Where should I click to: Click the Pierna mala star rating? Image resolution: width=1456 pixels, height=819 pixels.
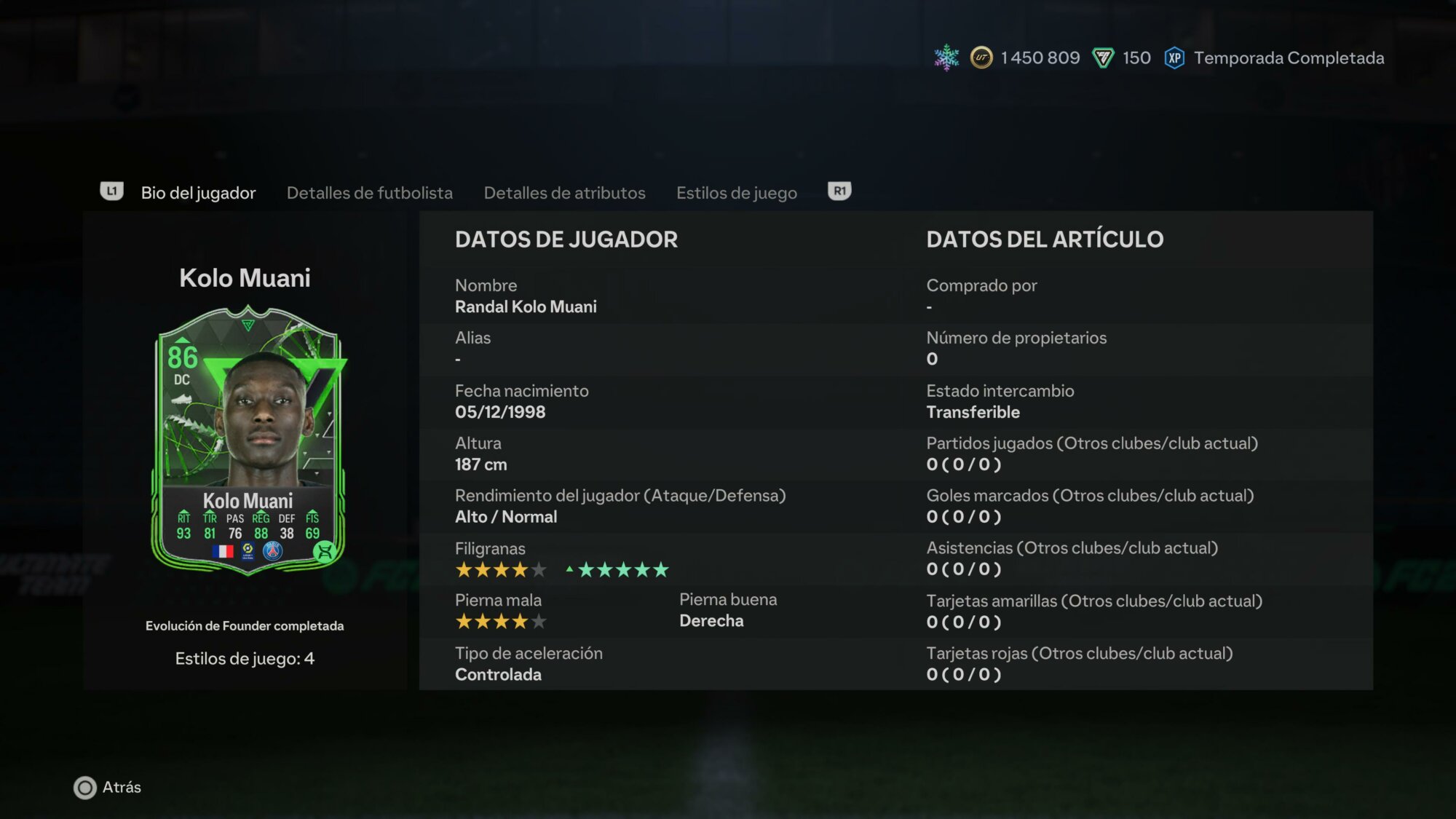pyautogui.click(x=501, y=622)
